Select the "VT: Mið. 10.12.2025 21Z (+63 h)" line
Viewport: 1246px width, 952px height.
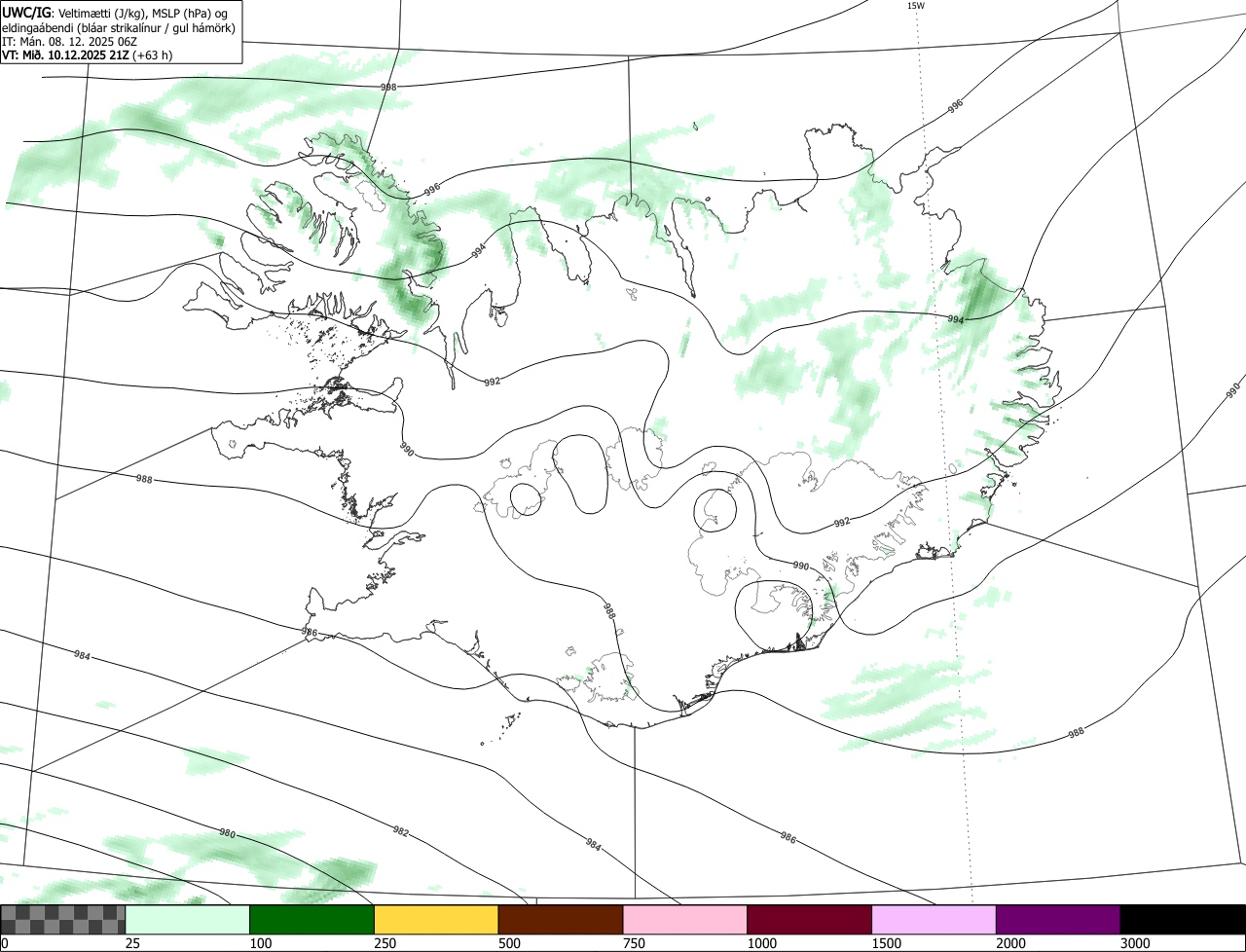(88, 55)
